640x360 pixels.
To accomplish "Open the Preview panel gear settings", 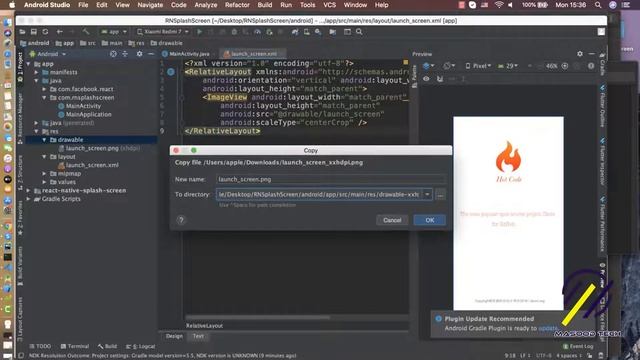I will [580, 54].
